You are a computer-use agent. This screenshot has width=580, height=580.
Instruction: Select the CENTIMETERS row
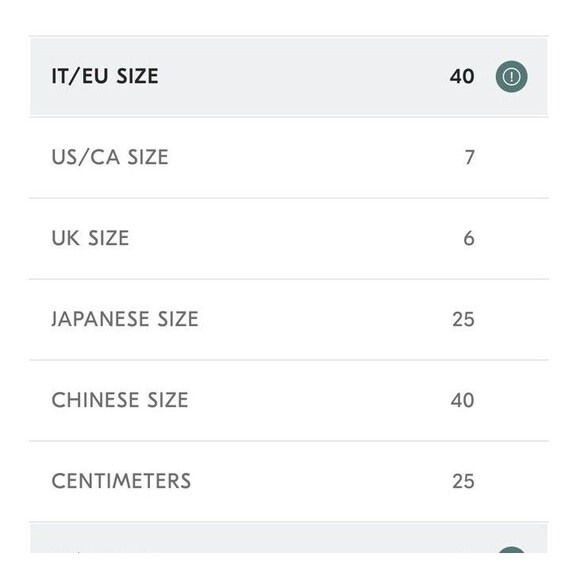[x=289, y=481]
